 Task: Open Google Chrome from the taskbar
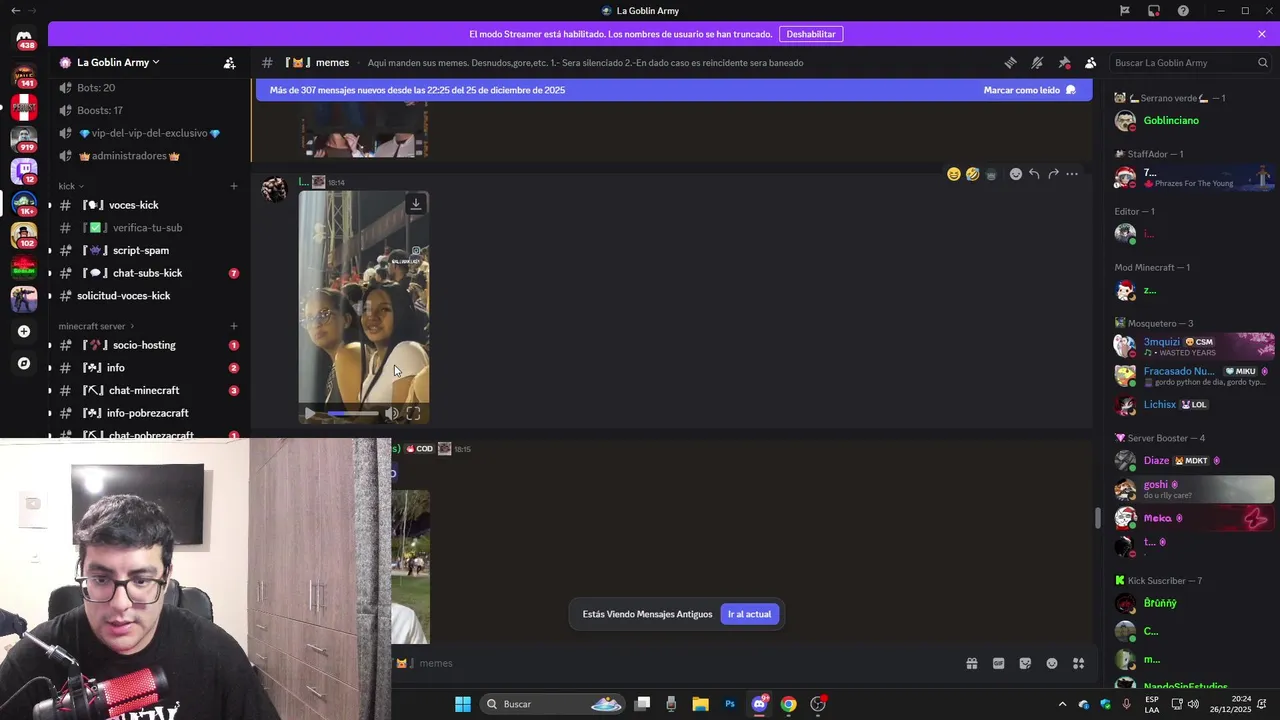[x=789, y=704]
